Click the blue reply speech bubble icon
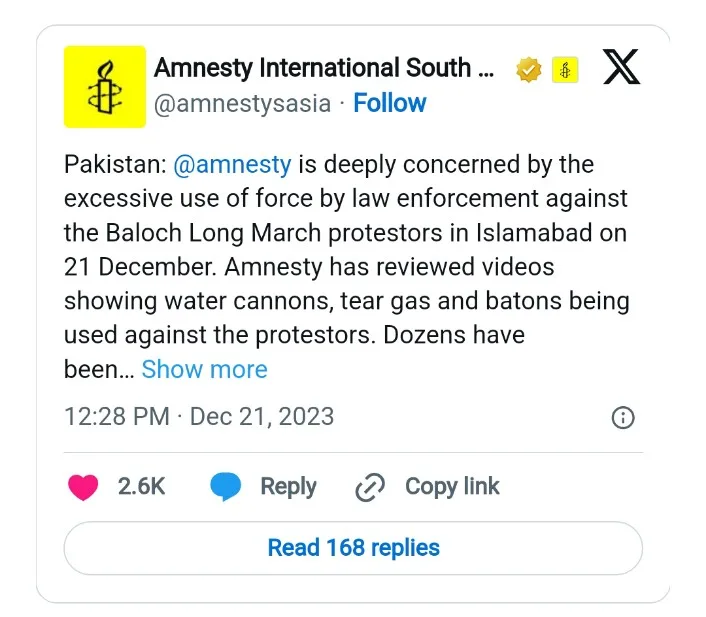The height and width of the screenshot is (617, 706). (x=226, y=487)
